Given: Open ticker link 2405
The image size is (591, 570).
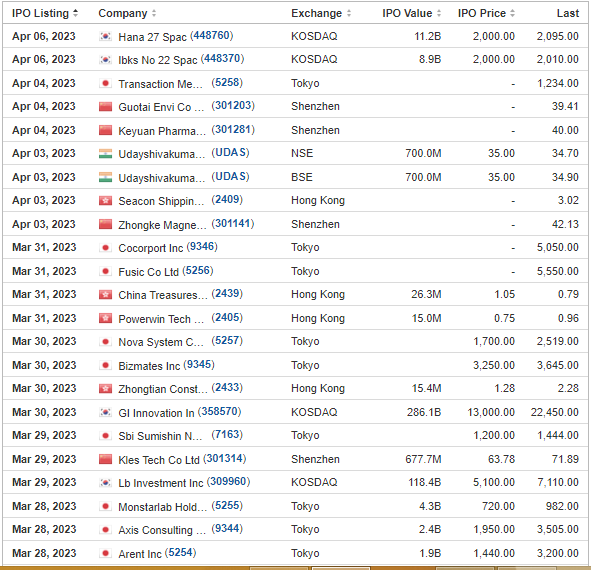Looking at the screenshot, I should pyautogui.click(x=227, y=317).
